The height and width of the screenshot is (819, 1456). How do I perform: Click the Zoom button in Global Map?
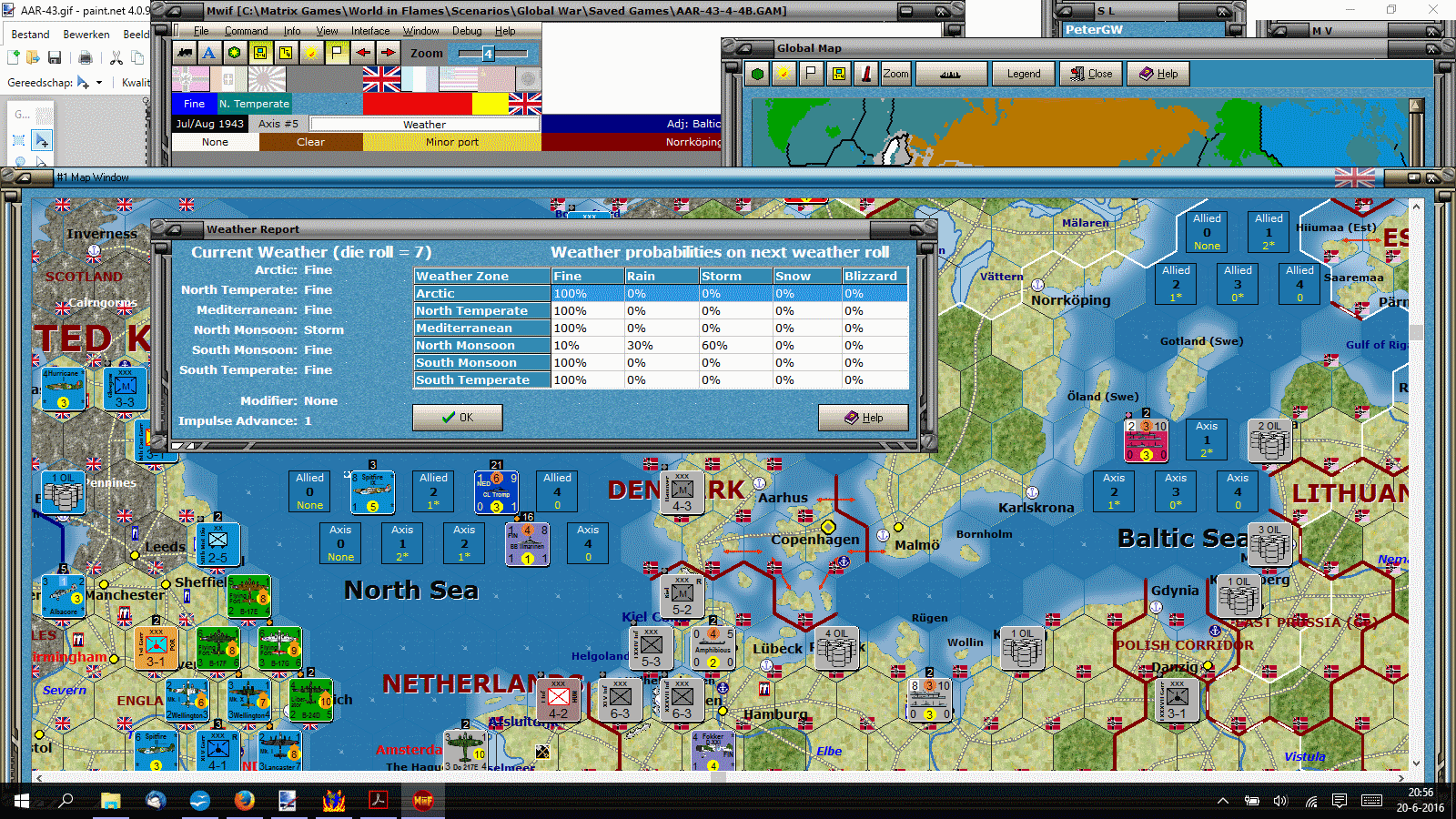tap(895, 74)
